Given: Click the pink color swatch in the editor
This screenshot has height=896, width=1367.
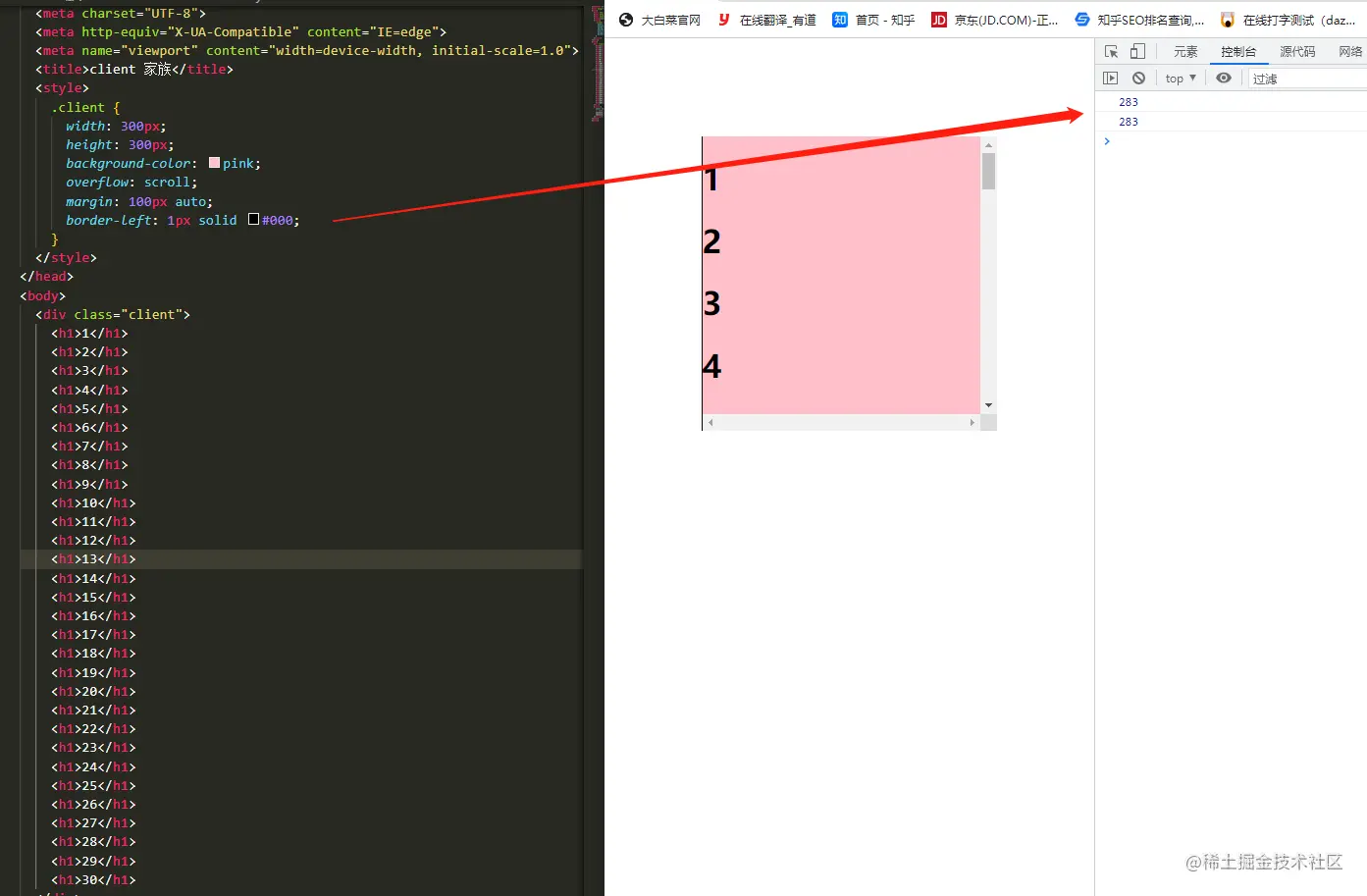Looking at the screenshot, I should 214,163.
